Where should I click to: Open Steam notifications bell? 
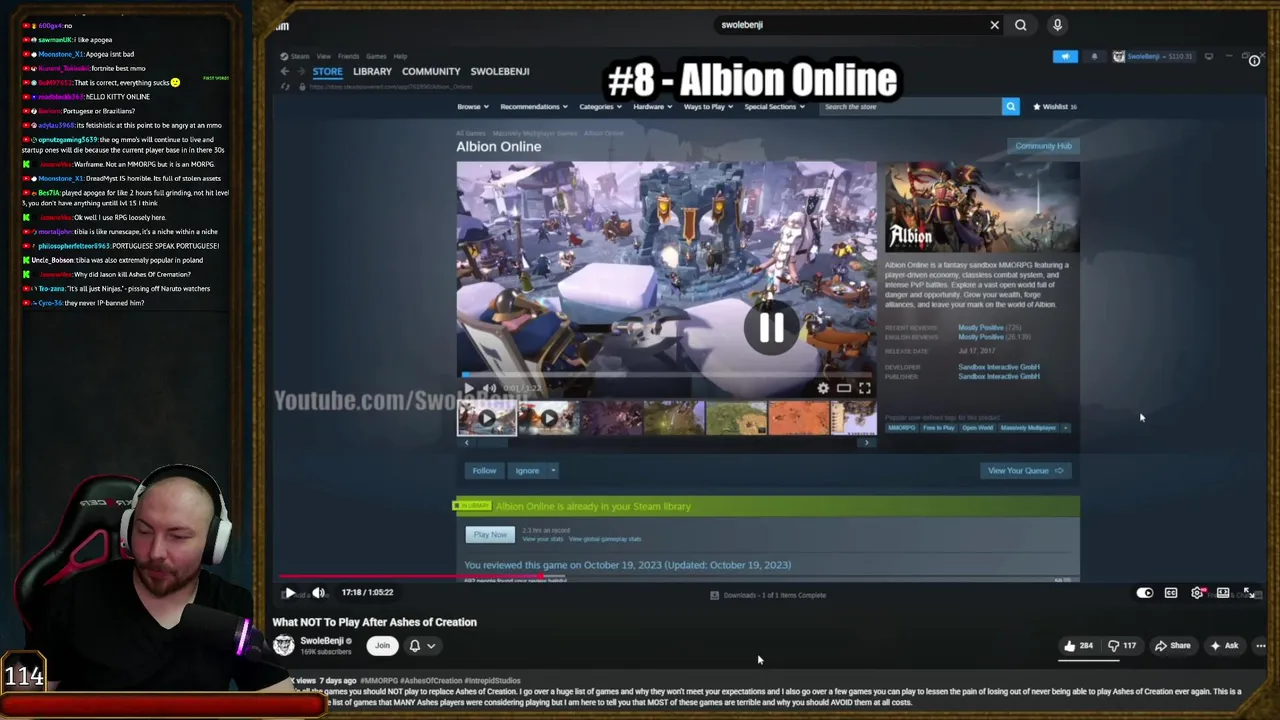point(1093,57)
